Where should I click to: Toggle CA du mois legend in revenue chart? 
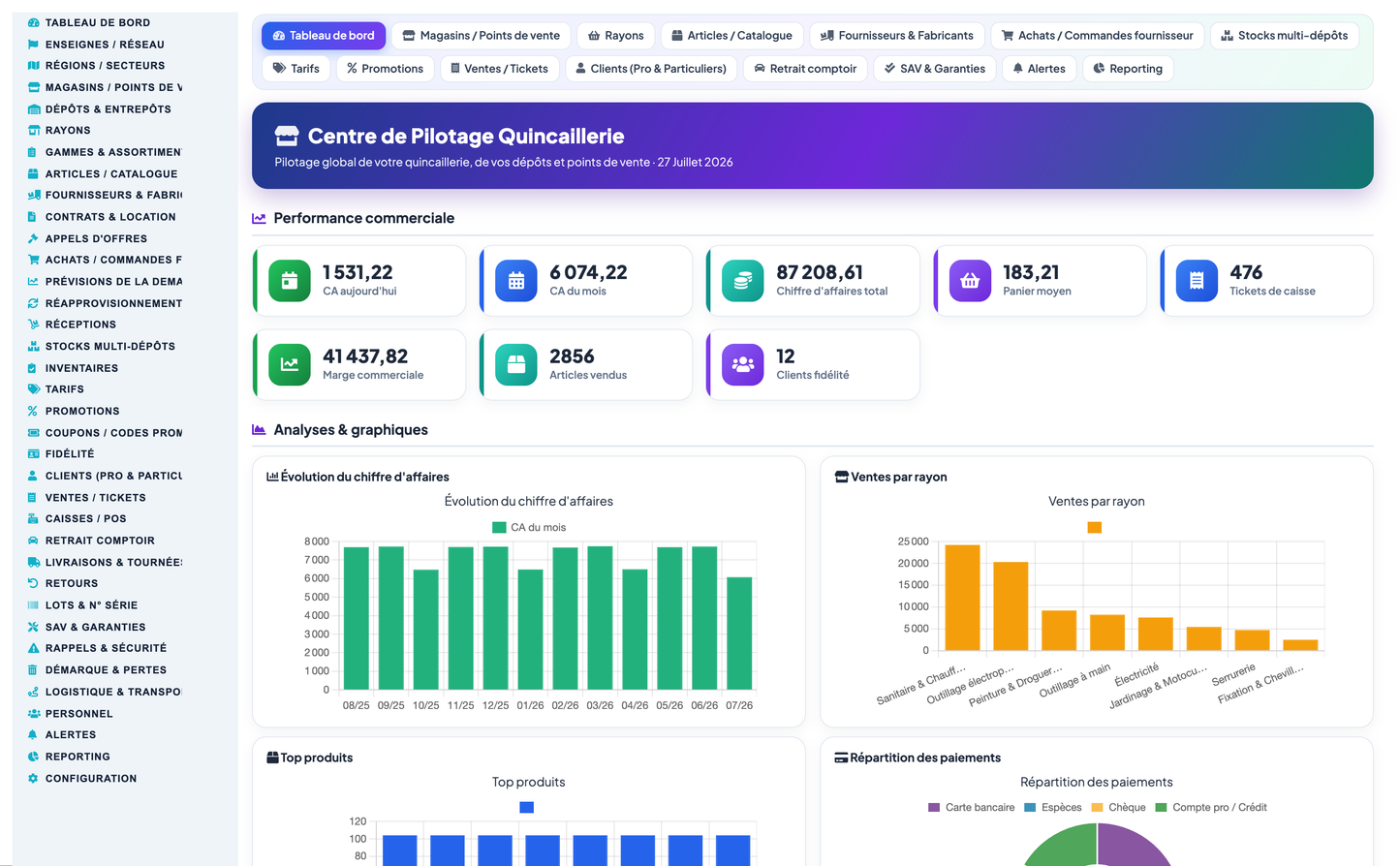[x=529, y=528]
